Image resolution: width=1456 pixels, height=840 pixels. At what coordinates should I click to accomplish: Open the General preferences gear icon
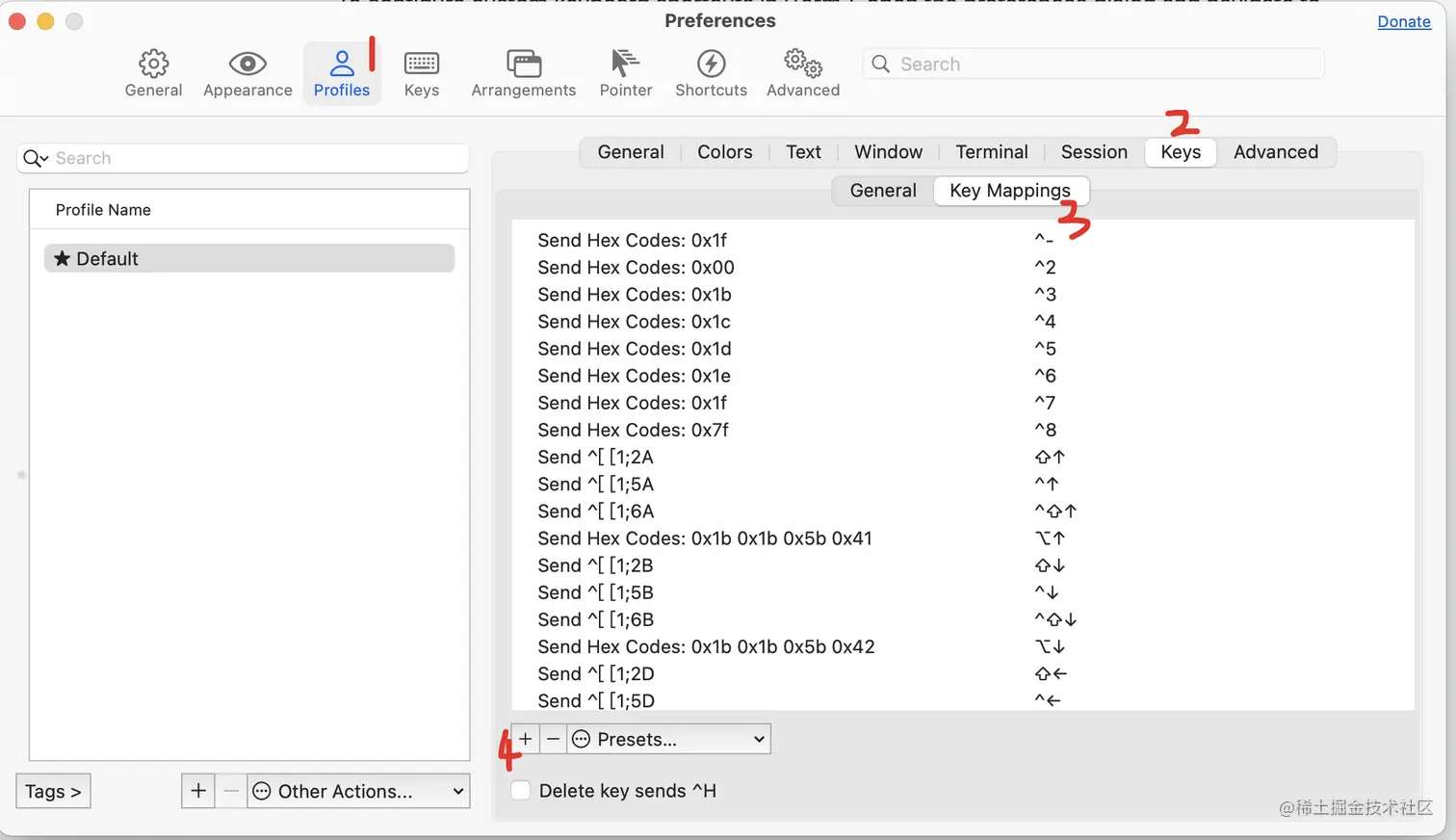[x=153, y=64]
